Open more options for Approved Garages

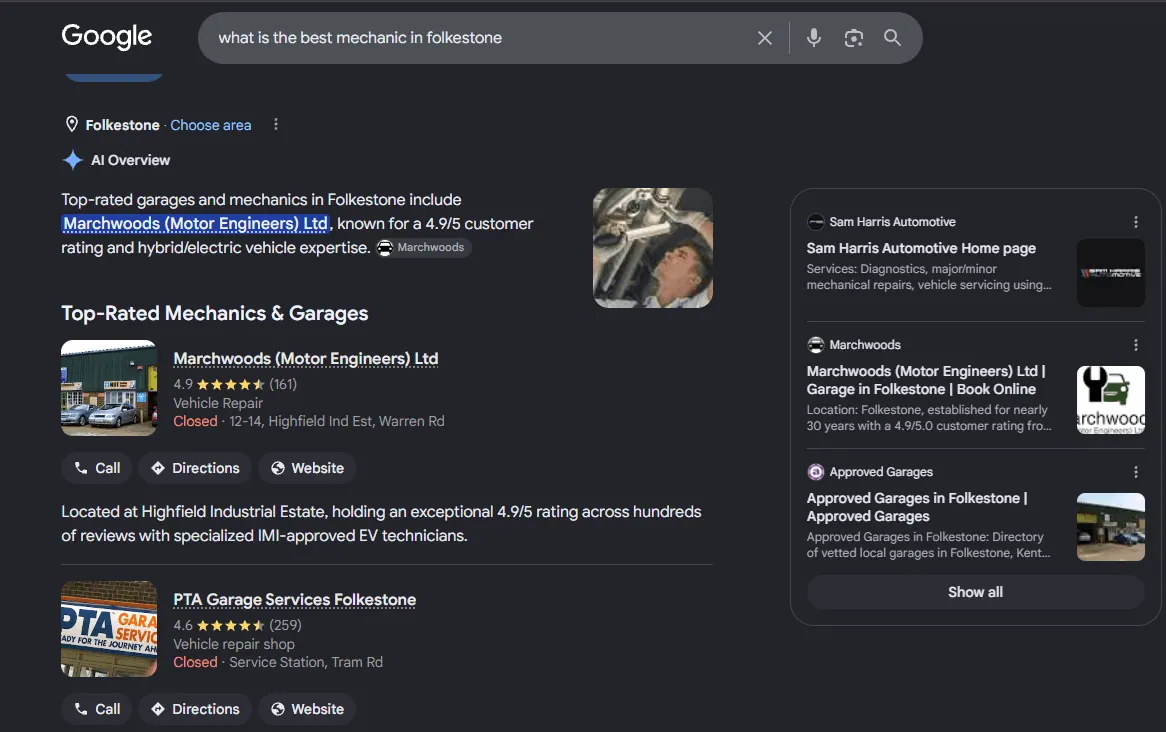1136,472
